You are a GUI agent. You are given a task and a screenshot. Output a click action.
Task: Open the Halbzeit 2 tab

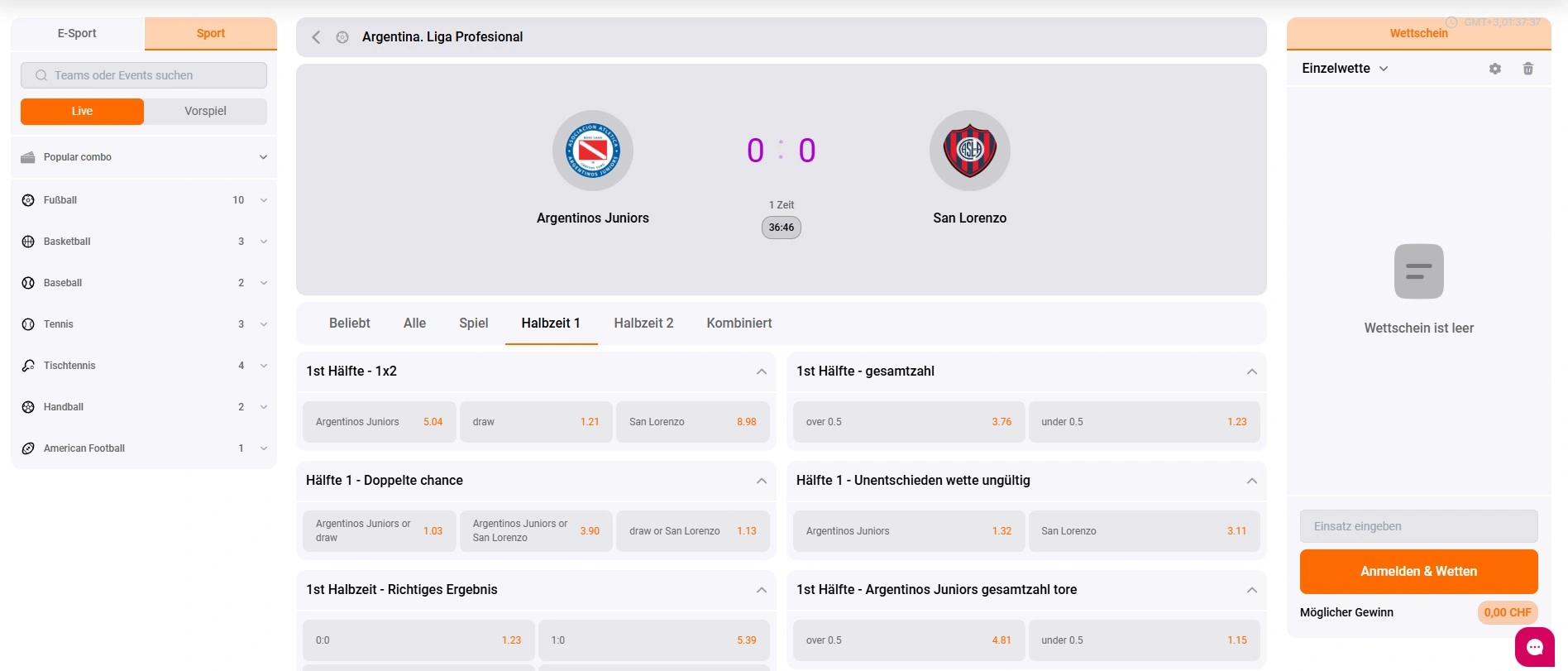point(643,324)
